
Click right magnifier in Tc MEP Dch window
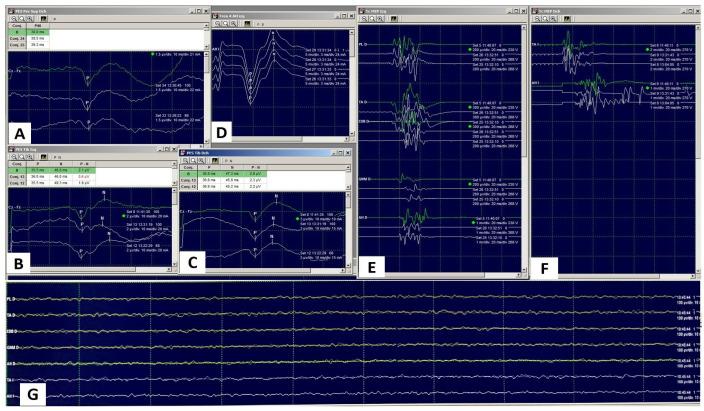(x=553, y=18)
